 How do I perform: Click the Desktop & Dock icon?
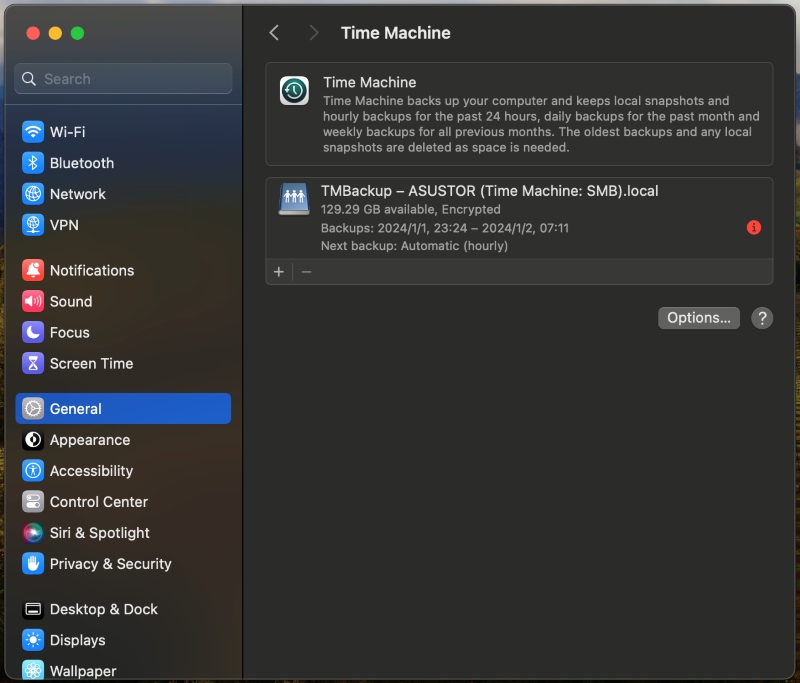pos(33,609)
